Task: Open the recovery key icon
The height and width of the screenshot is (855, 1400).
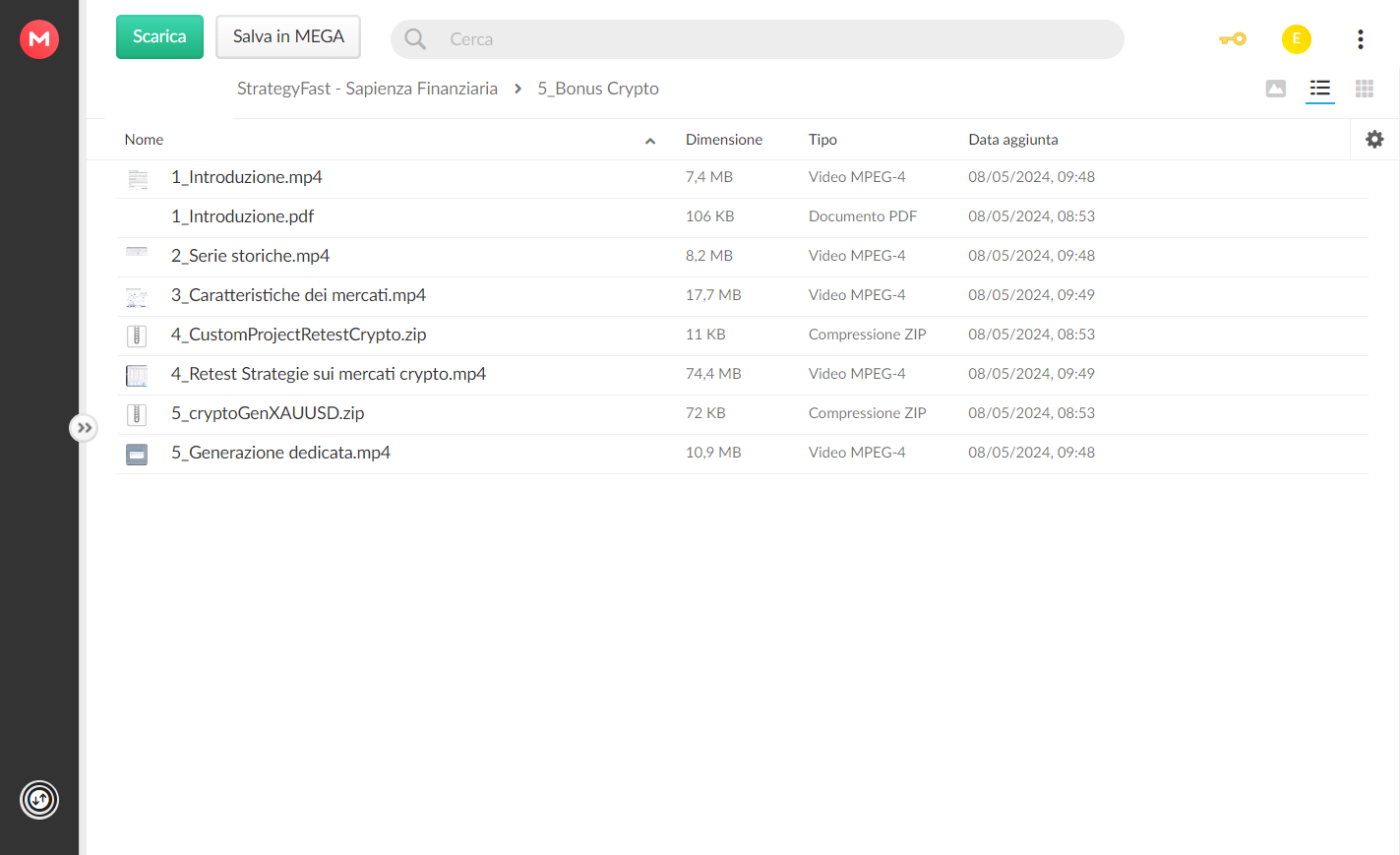Action: pos(1233,39)
